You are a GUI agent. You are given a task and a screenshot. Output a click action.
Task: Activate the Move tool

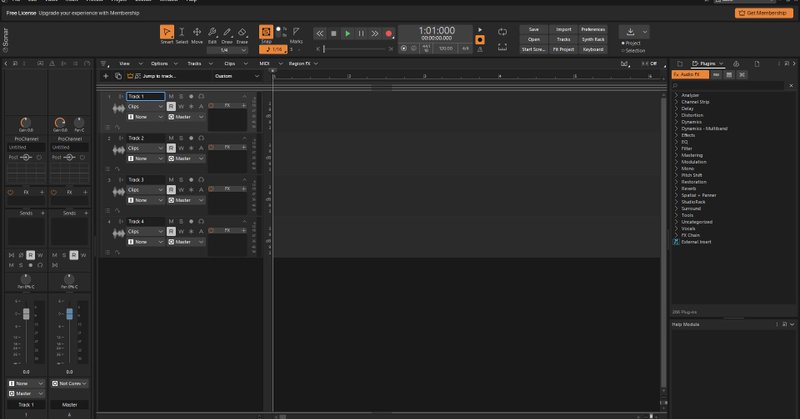[196, 32]
